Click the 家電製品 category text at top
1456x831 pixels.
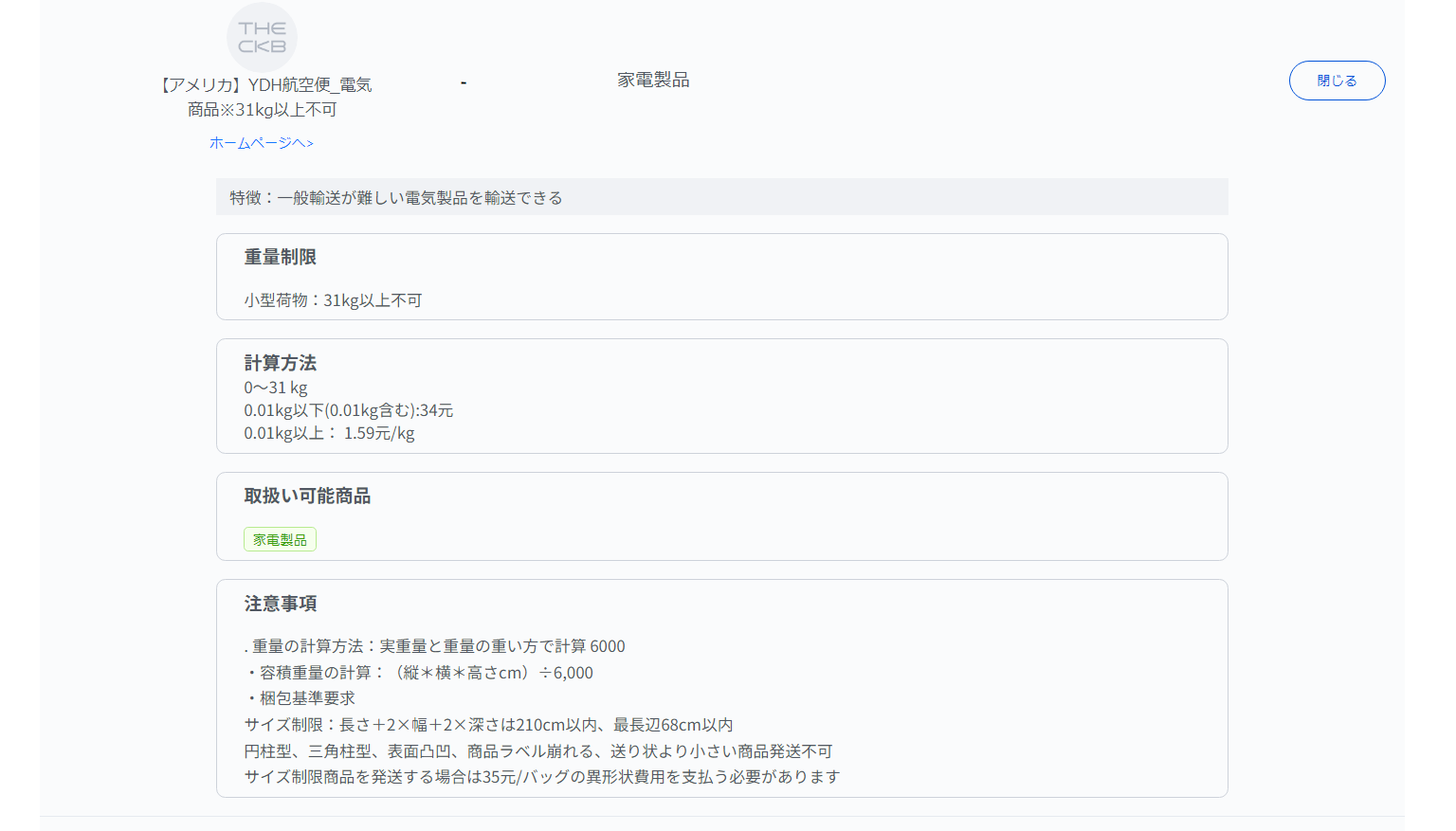coord(653,81)
